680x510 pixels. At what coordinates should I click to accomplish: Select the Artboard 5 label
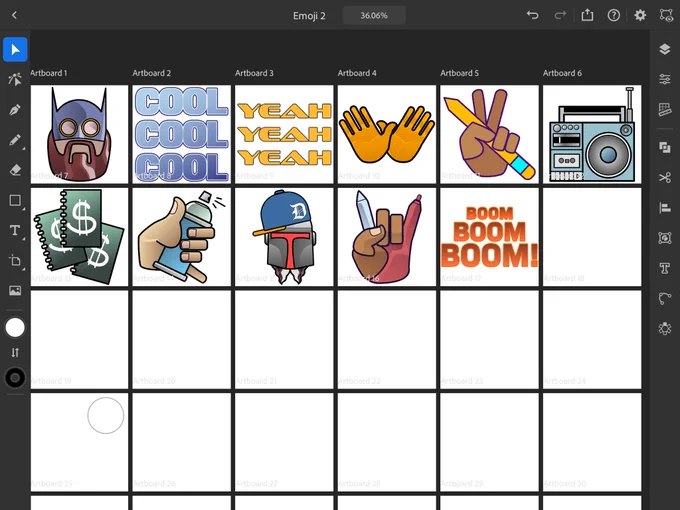[460, 73]
